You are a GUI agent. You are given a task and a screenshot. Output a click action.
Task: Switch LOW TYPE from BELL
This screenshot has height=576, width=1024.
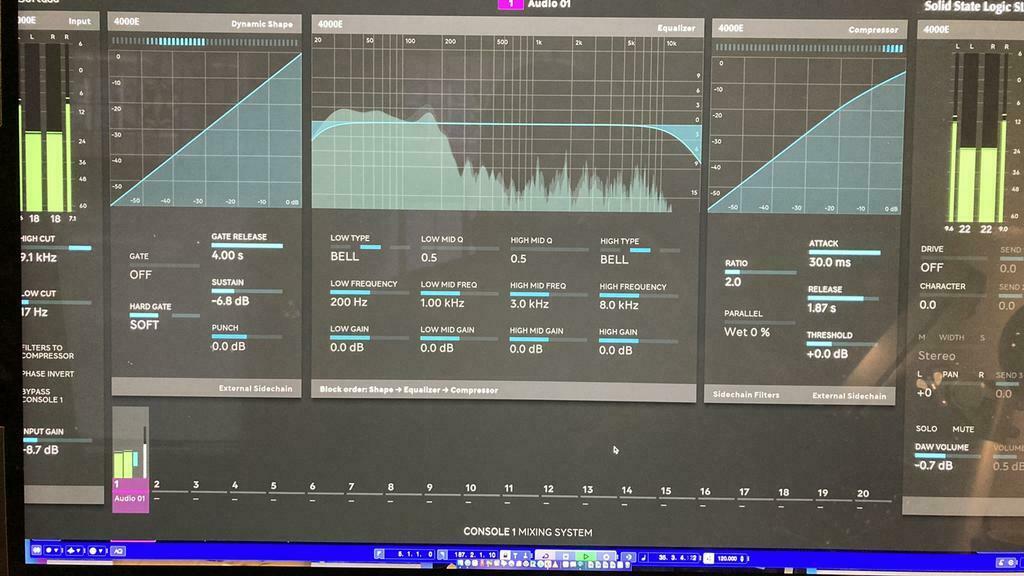coord(369,248)
